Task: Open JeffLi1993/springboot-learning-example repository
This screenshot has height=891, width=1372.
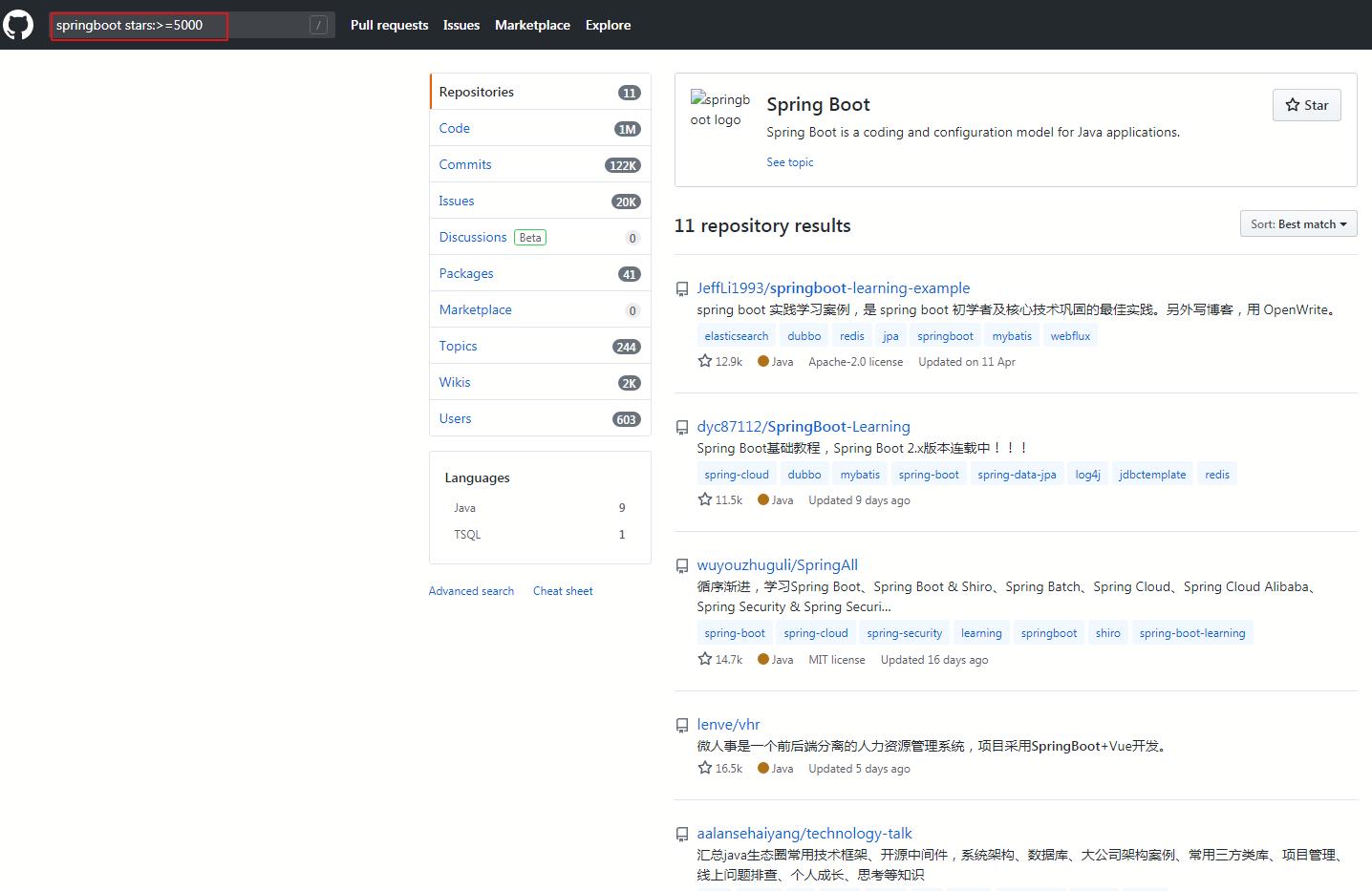Action: (833, 287)
